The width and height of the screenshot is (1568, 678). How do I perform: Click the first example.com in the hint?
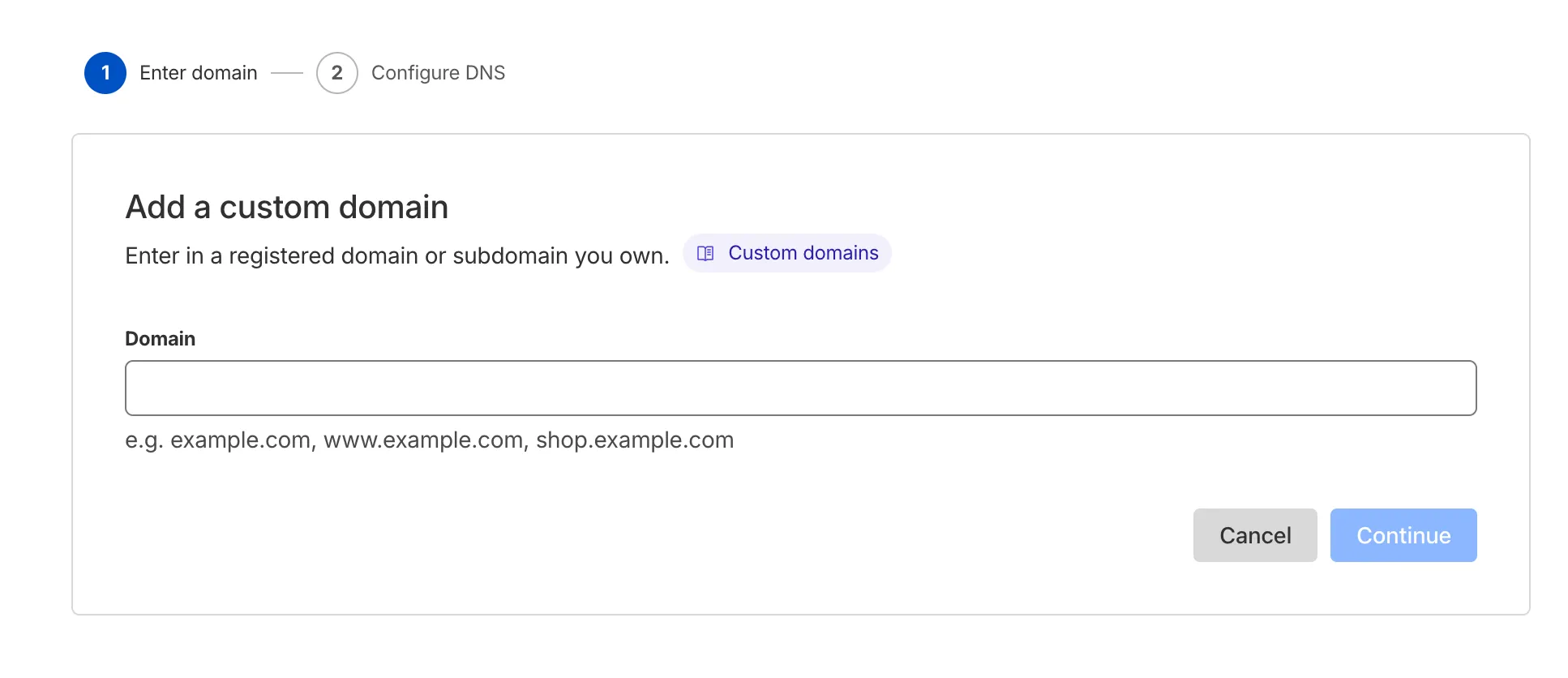(241, 440)
